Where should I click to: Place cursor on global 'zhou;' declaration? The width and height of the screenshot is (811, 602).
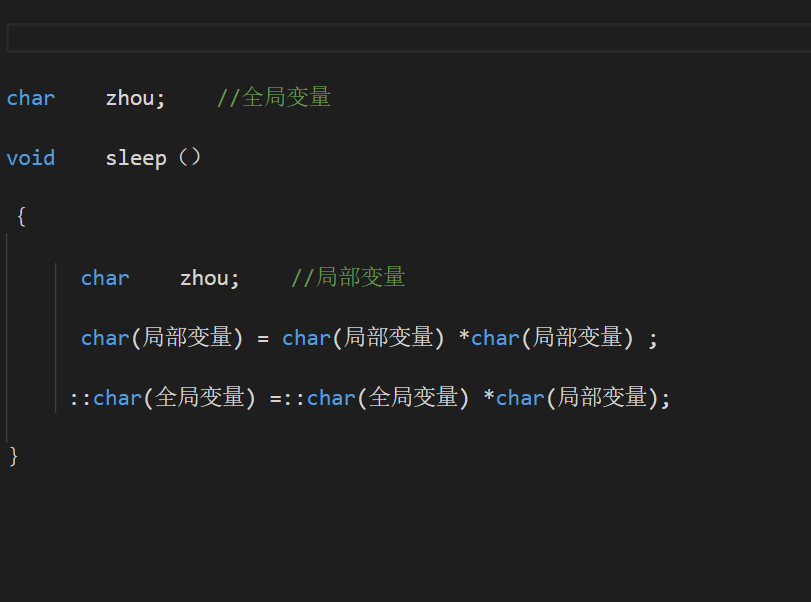(x=135, y=98)
